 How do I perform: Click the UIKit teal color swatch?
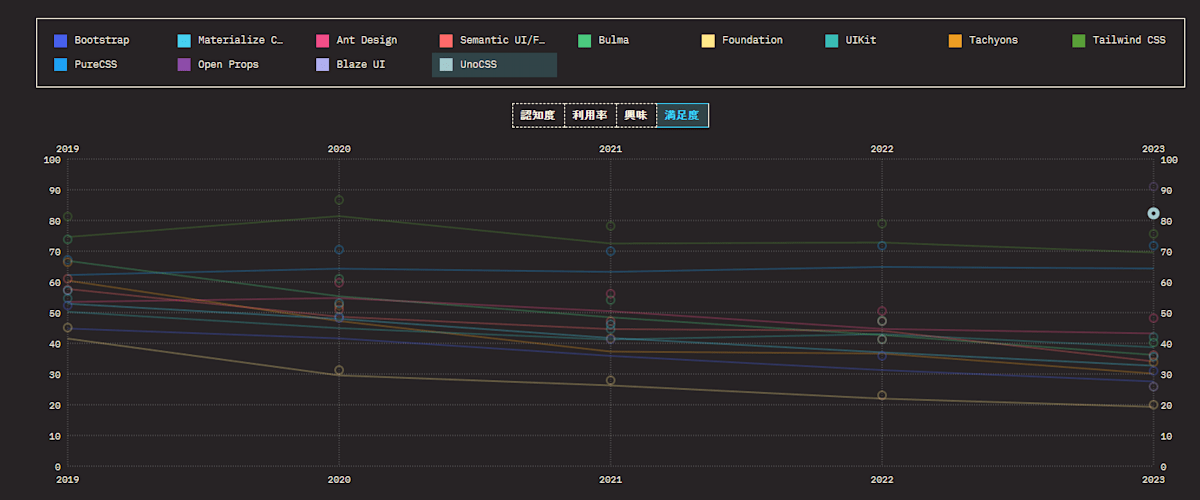pos(832,41)
